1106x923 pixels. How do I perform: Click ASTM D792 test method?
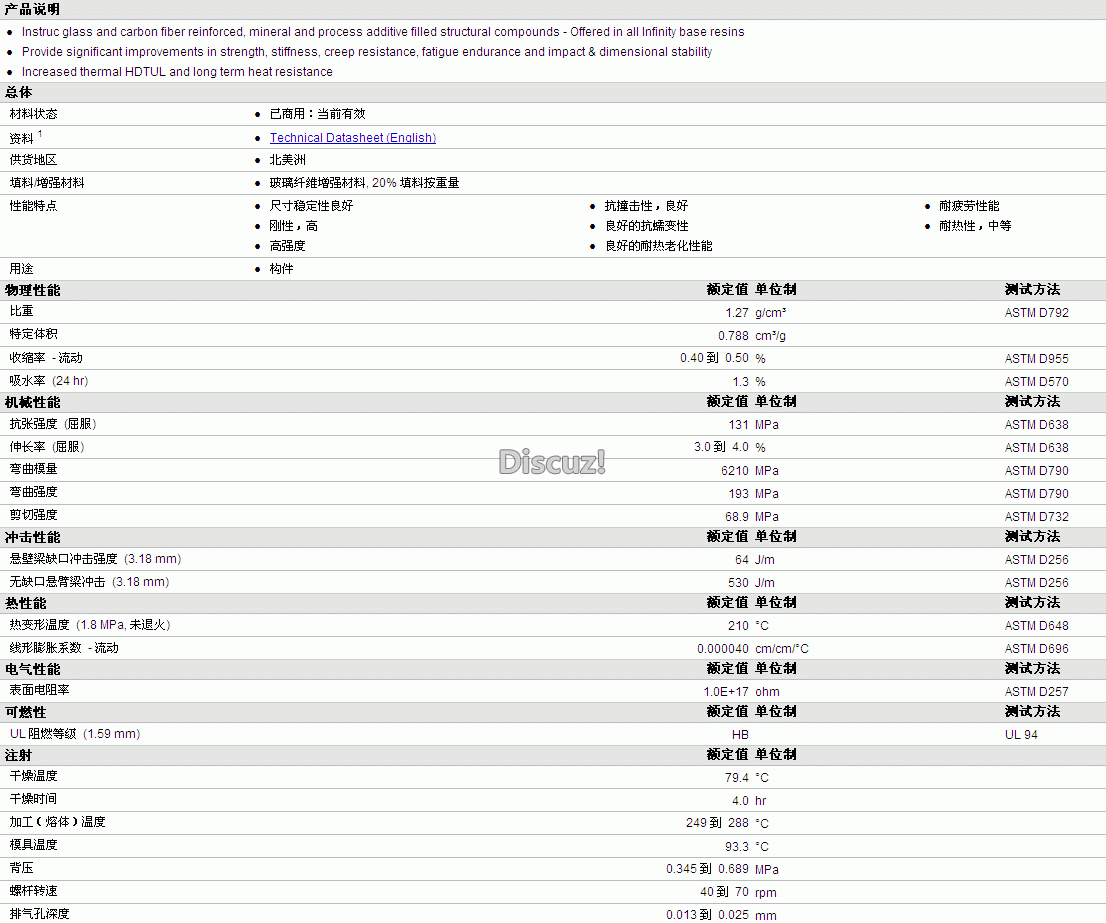click(x=1036, y=312)
